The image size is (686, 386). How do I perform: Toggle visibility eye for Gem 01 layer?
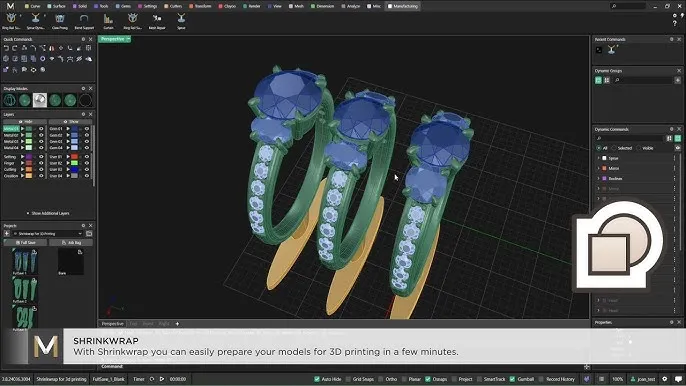click(87, 129)
